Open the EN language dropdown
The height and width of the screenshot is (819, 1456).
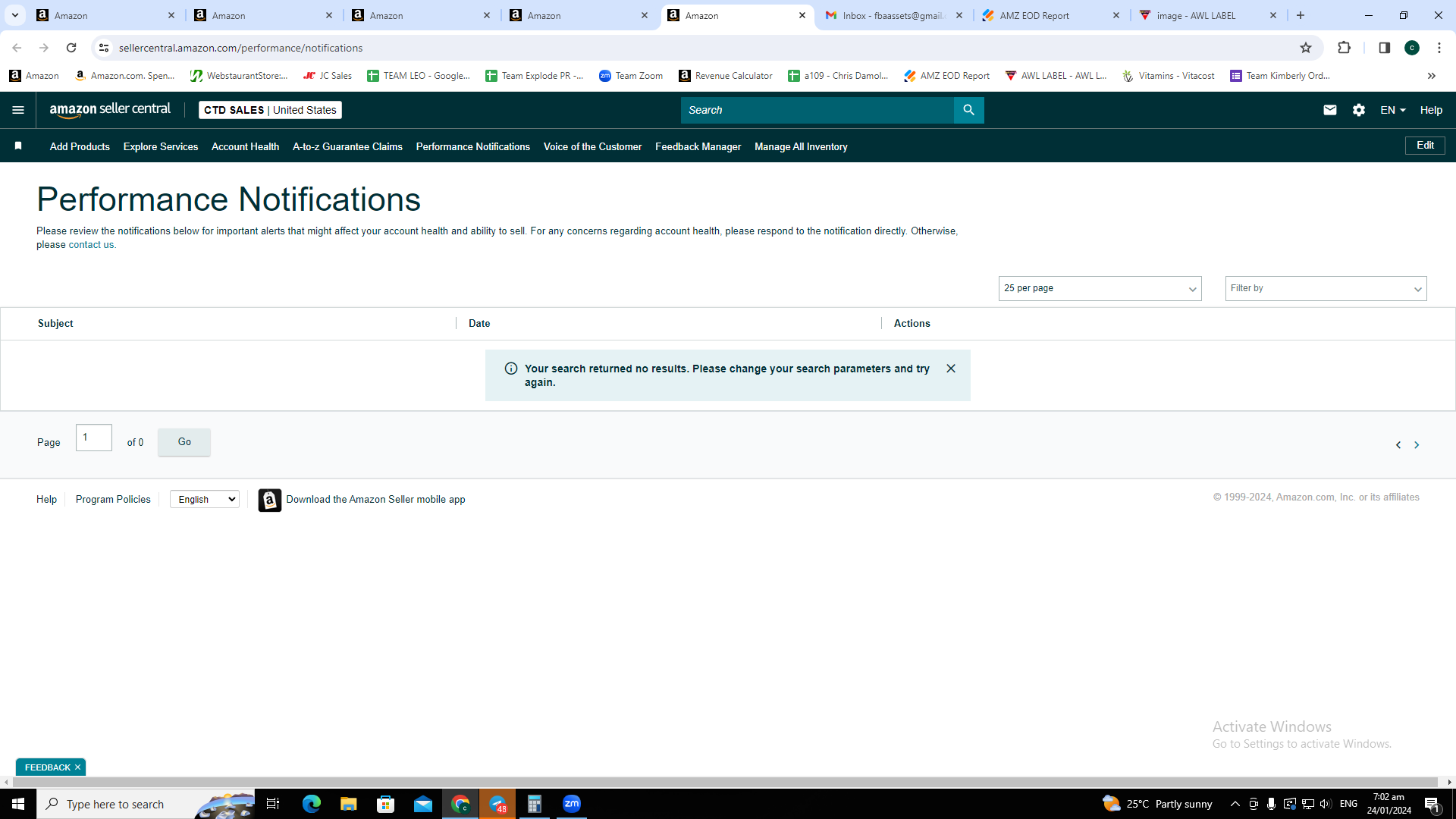point(1393,110)
